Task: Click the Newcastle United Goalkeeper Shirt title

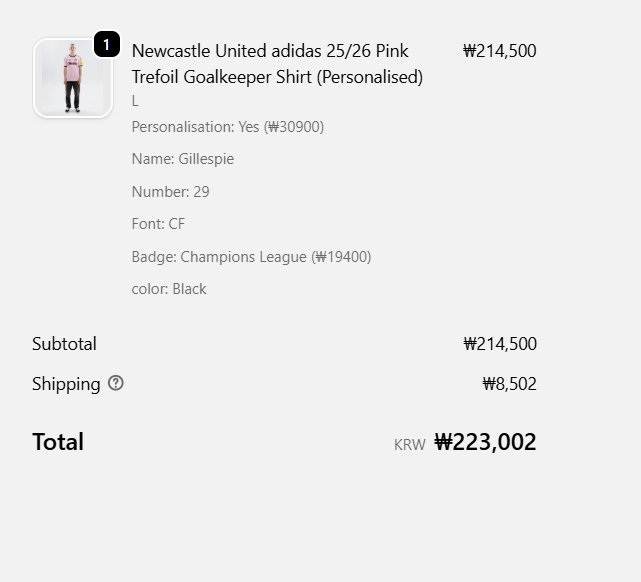Action: (277, 63)
